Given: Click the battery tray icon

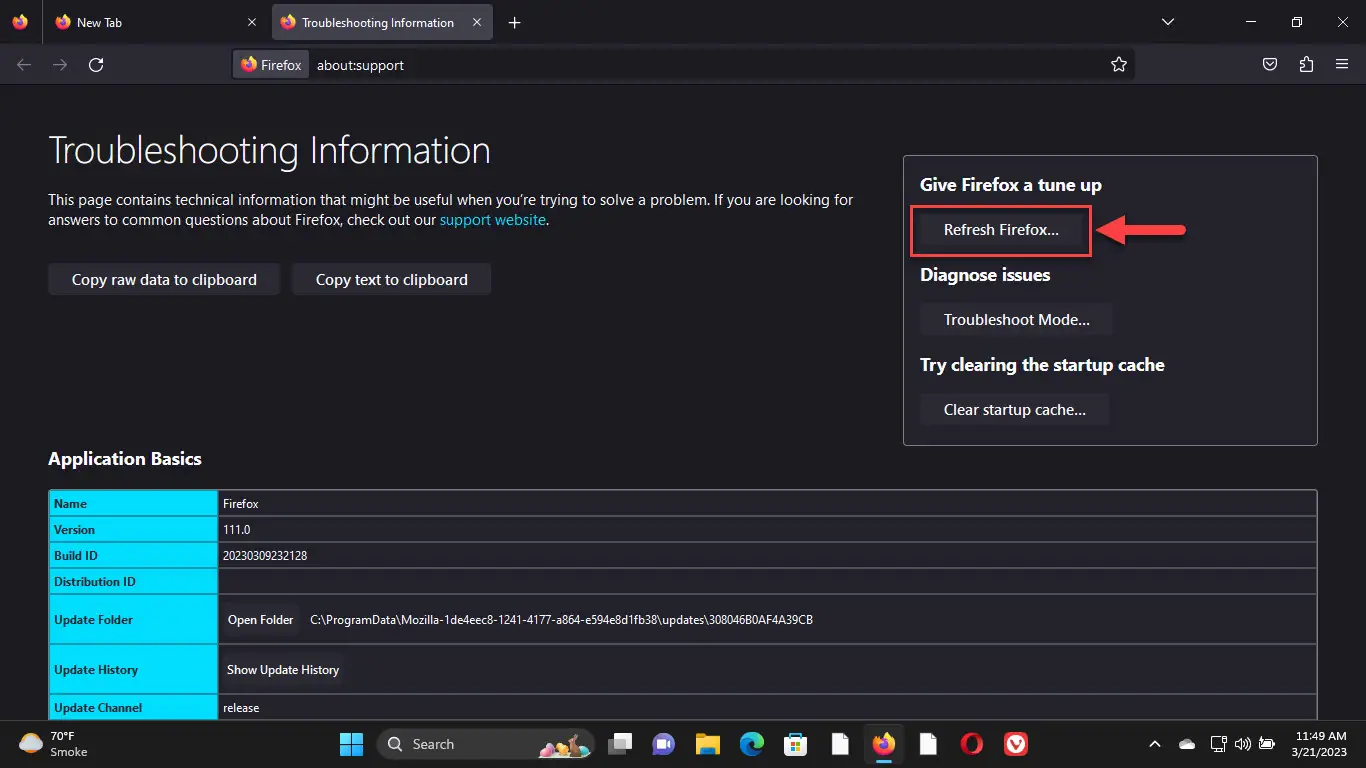Looking at the screenshot, I should pos(1267,744).
